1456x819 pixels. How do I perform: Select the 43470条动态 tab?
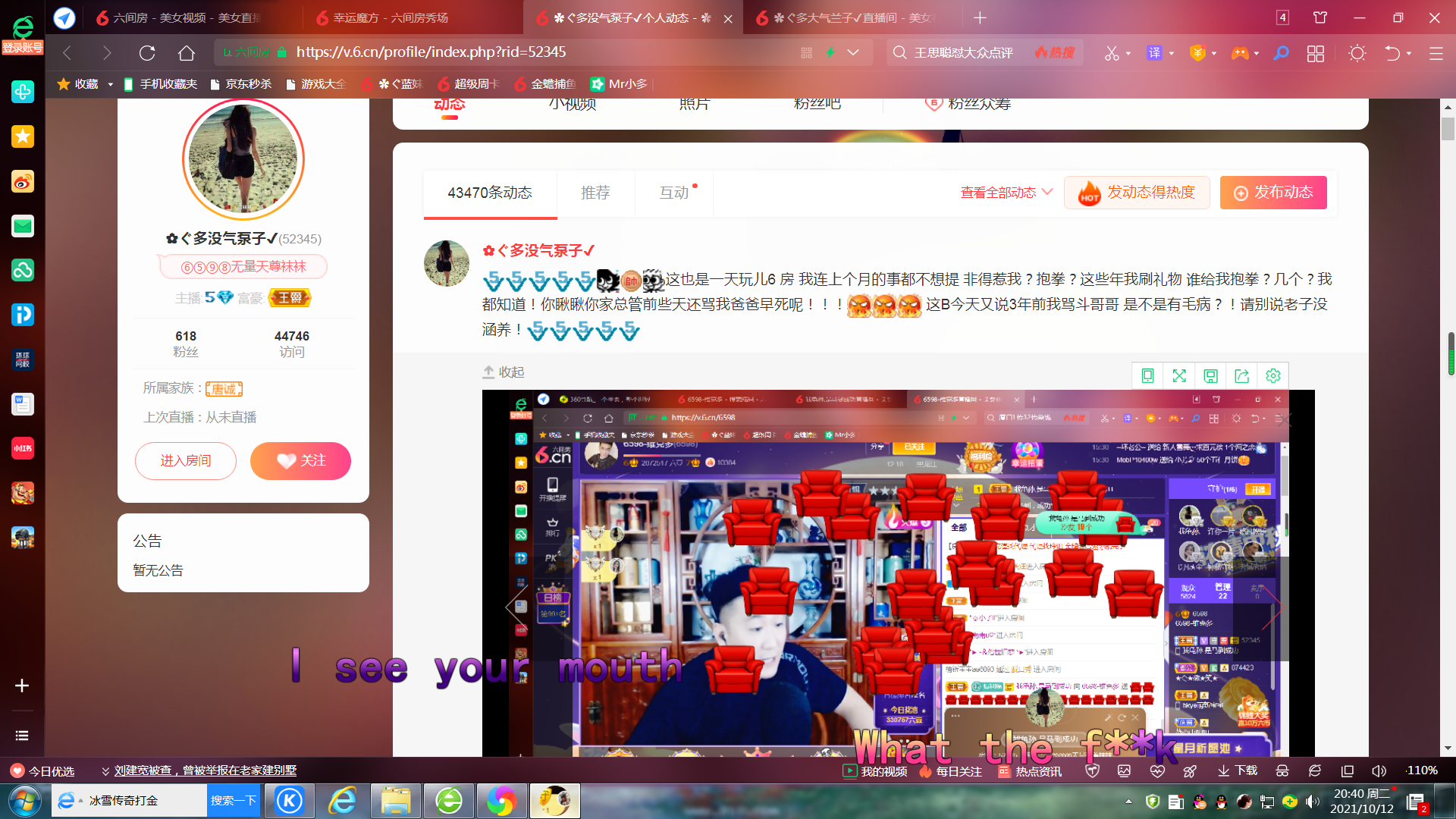490,193
